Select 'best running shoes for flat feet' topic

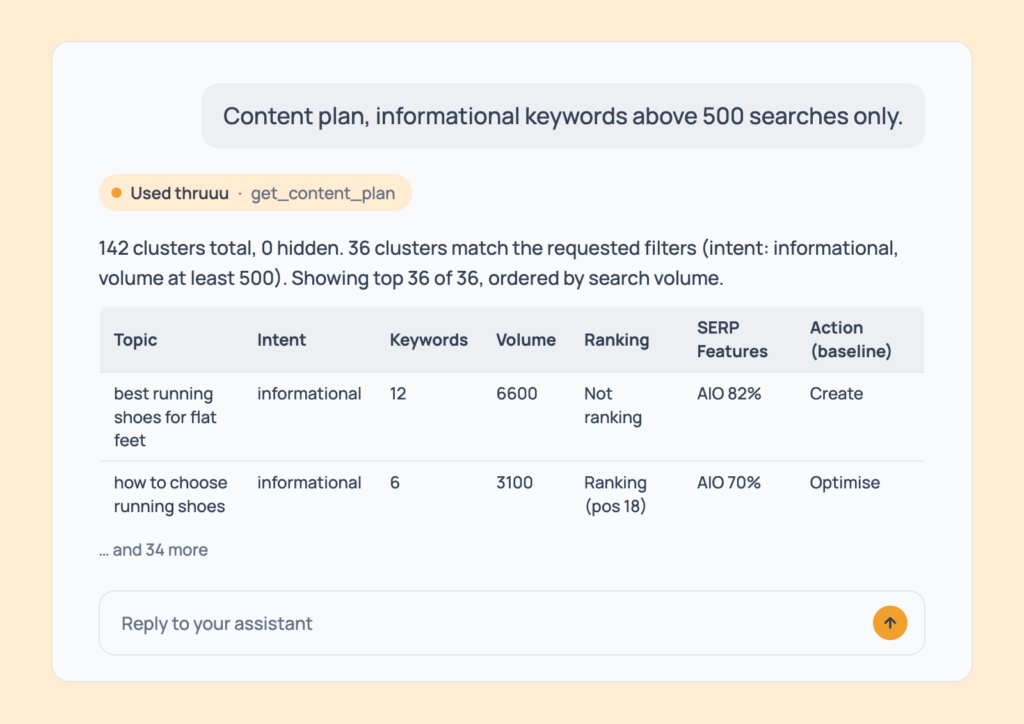165,417
